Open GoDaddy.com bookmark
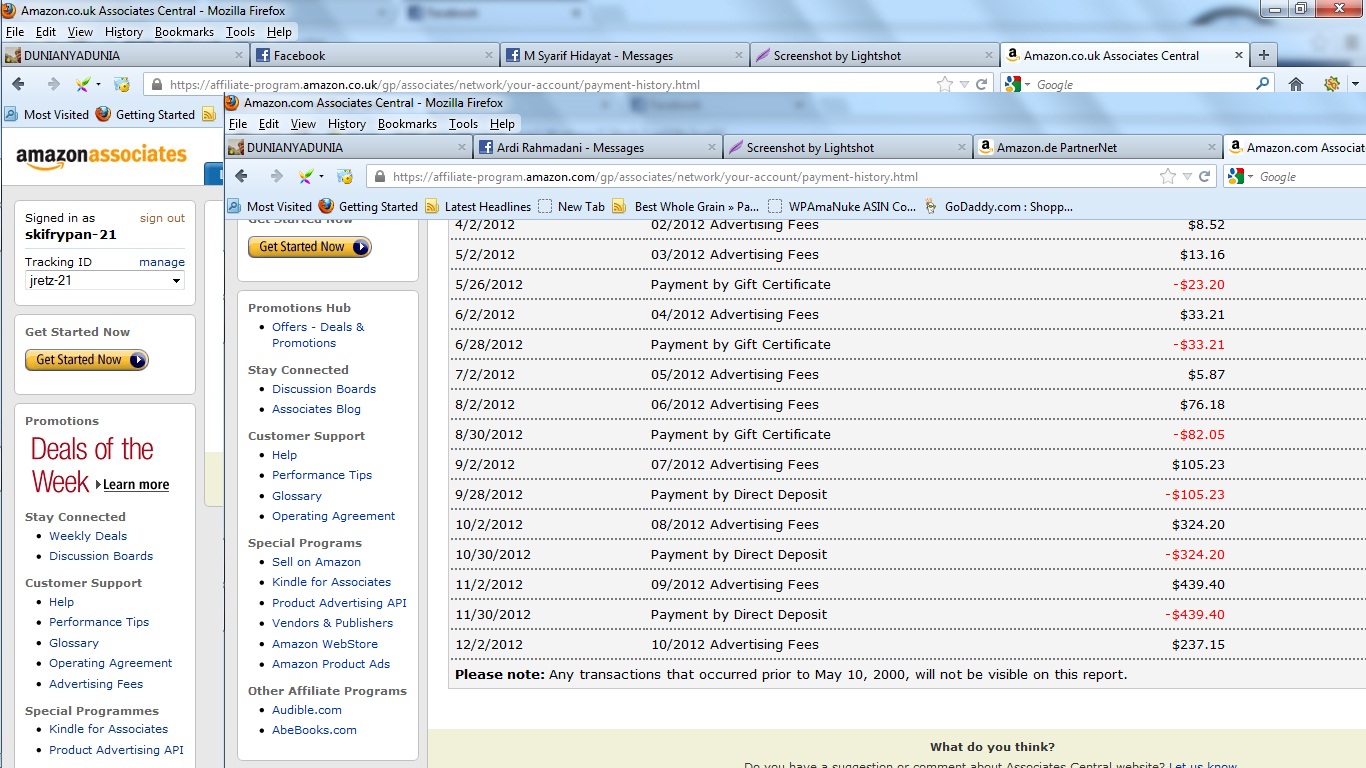1366x768 pixels. click(x=999, y=207)
